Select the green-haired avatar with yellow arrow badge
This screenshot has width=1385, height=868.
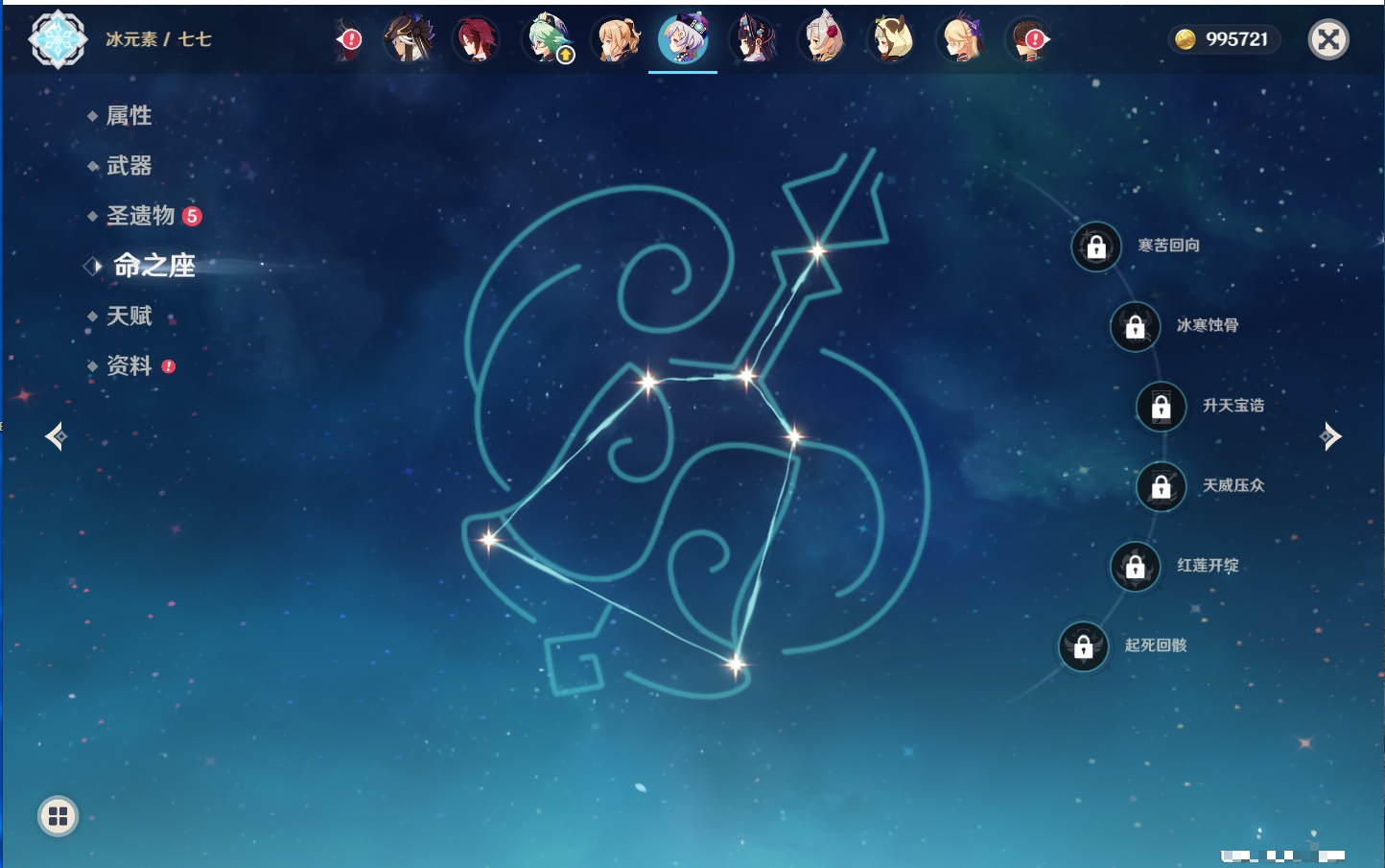click(x=549, y=39)
